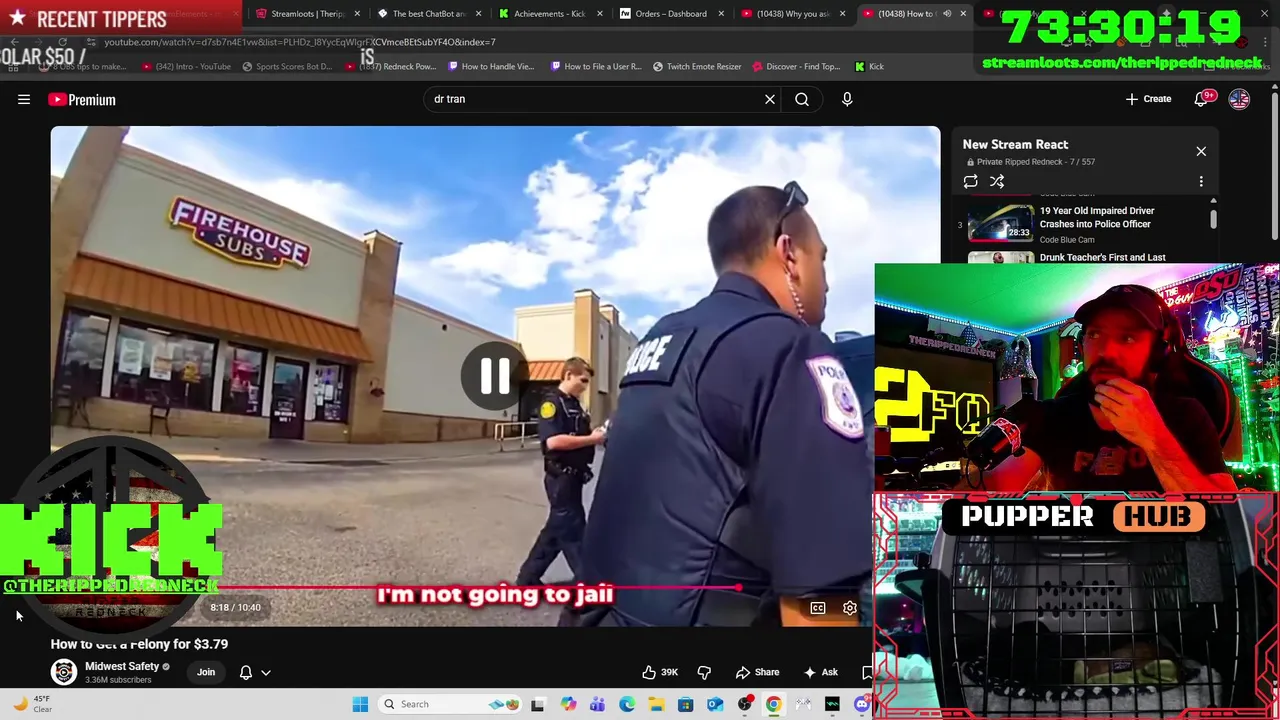1280x720 pixels.
Task: Open Discord from the taskbar
Action: 862,704
